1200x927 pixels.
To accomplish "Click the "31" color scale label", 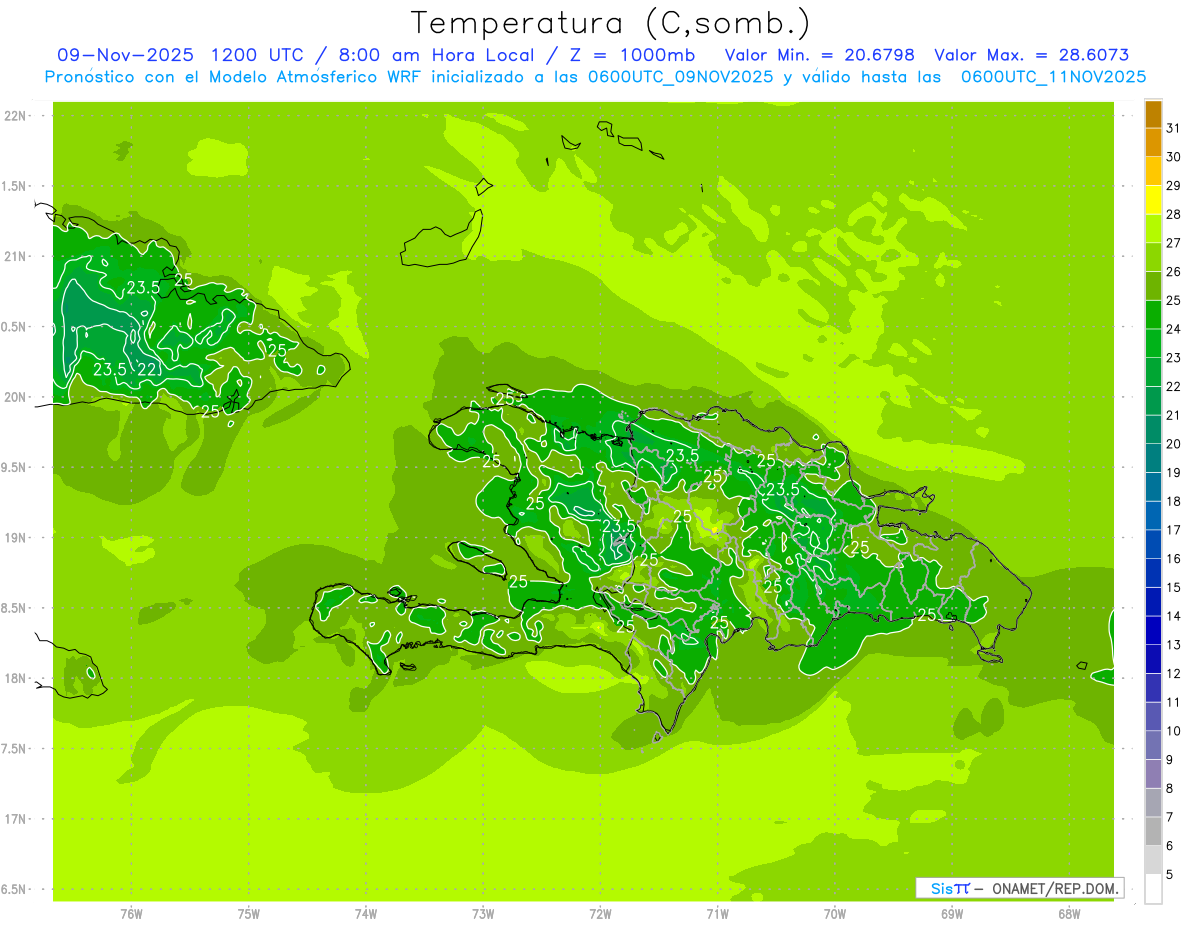I will coord(1173,128).
